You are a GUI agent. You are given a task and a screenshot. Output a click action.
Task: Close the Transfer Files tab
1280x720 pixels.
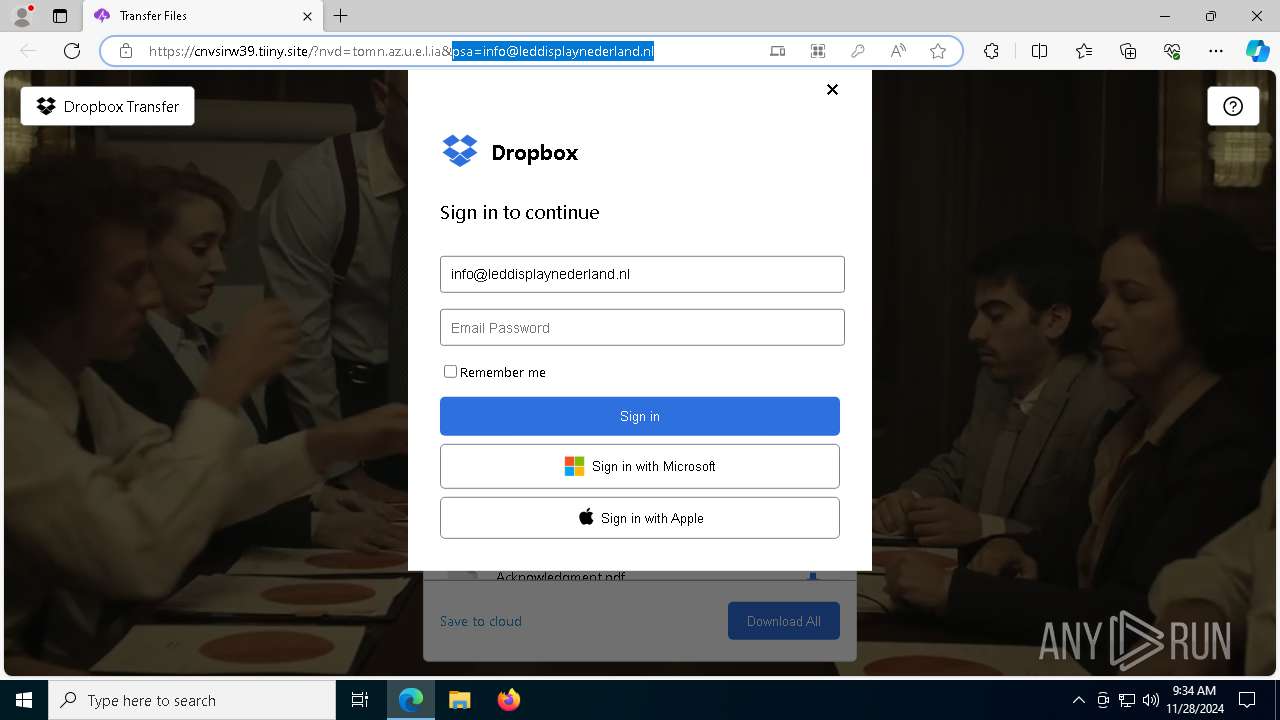tap(308, 16)
